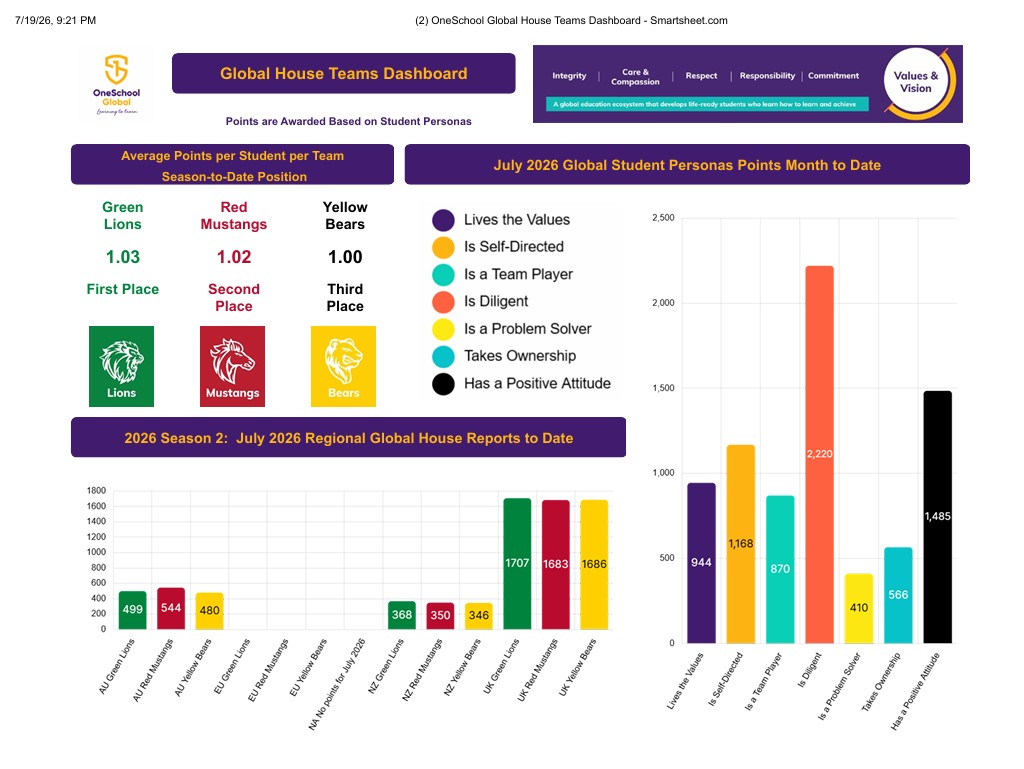
Task: Click the Is a Problem Solver bar 410
Action: click(x=859, y=608)
